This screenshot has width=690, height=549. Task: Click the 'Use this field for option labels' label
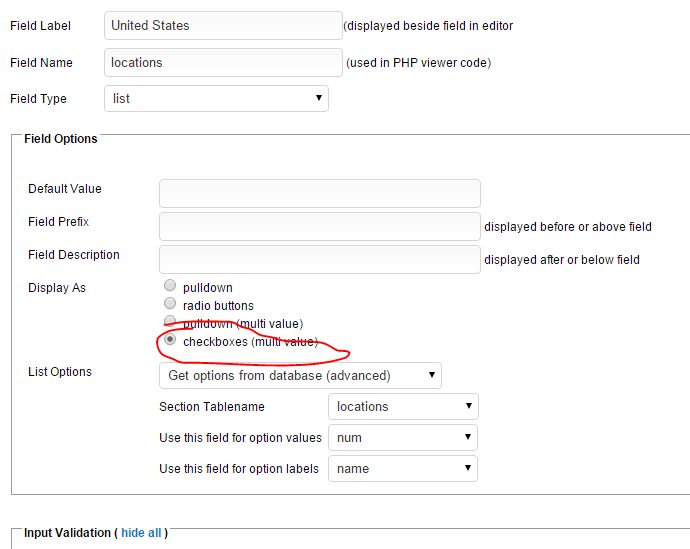click(239, 469)
